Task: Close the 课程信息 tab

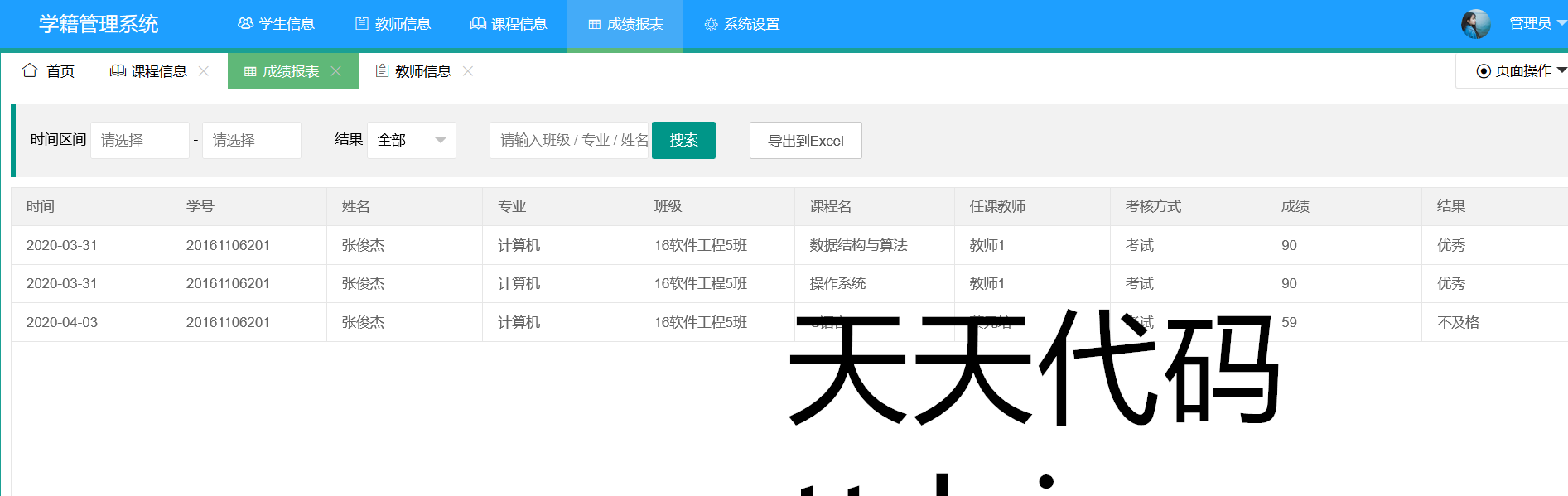Action: pyautogui.click(x=204, y=71)
